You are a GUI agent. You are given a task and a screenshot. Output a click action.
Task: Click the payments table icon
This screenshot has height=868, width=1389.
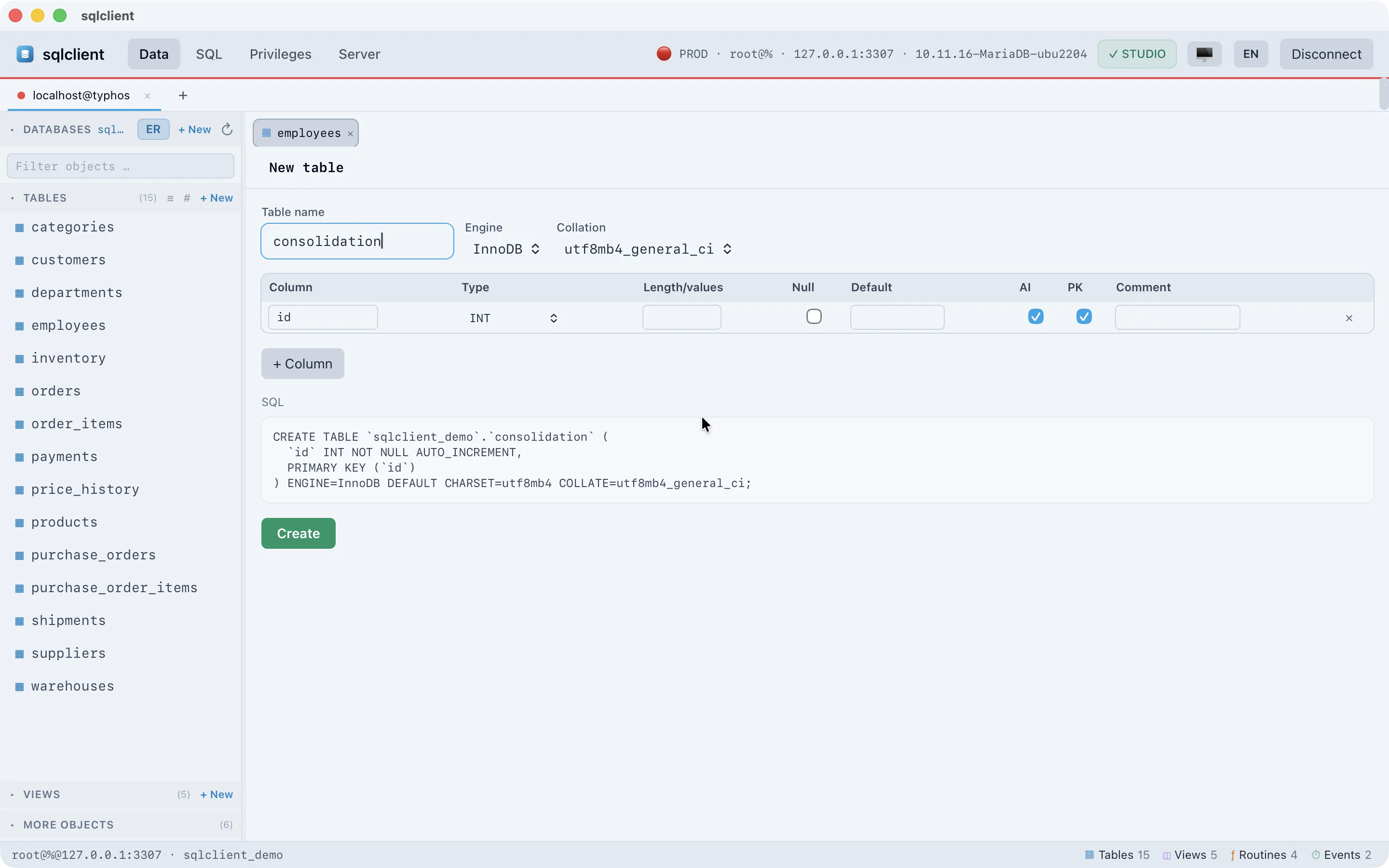click(19, 457)
